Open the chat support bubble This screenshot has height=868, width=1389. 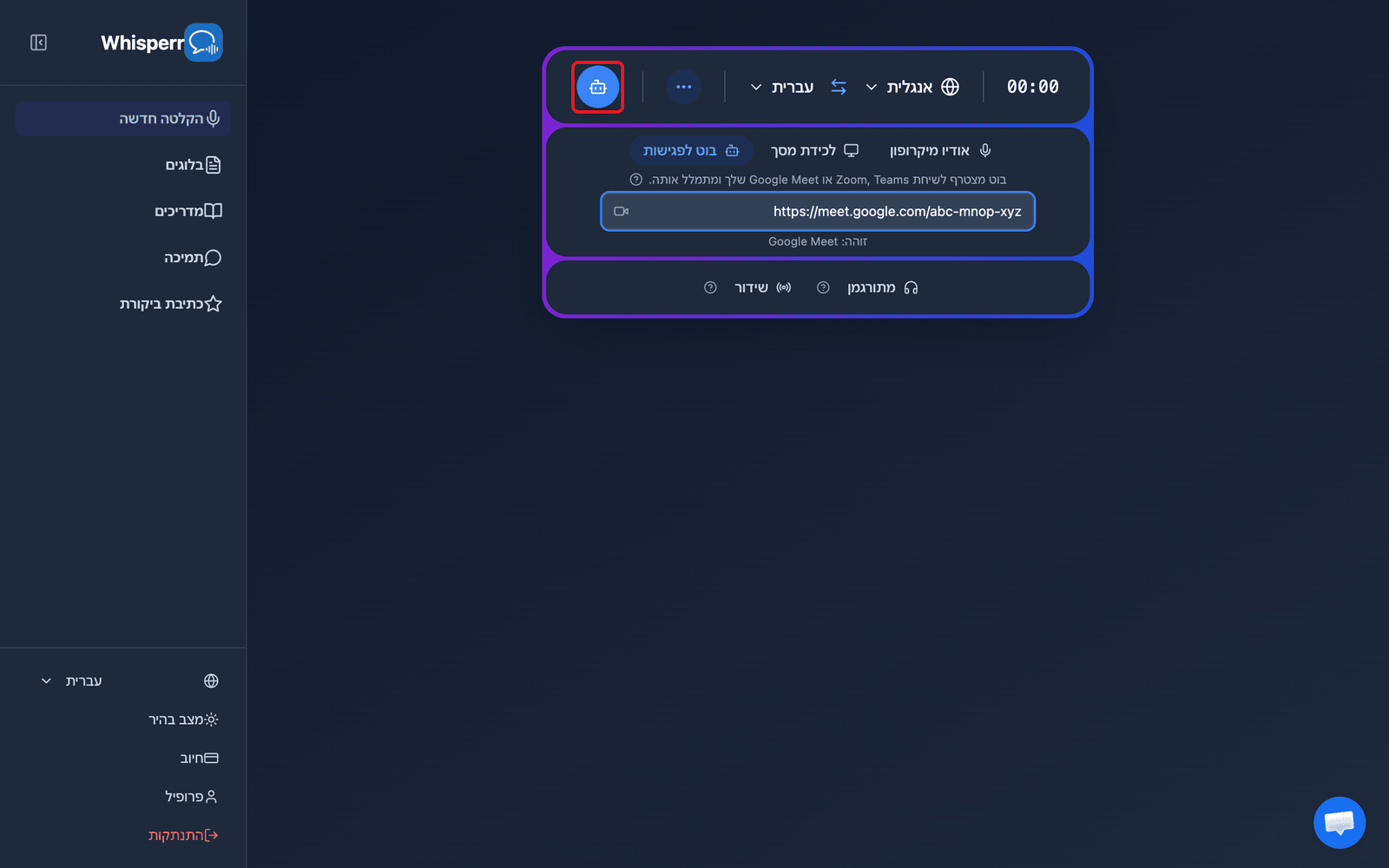(x=1340, y=822)
